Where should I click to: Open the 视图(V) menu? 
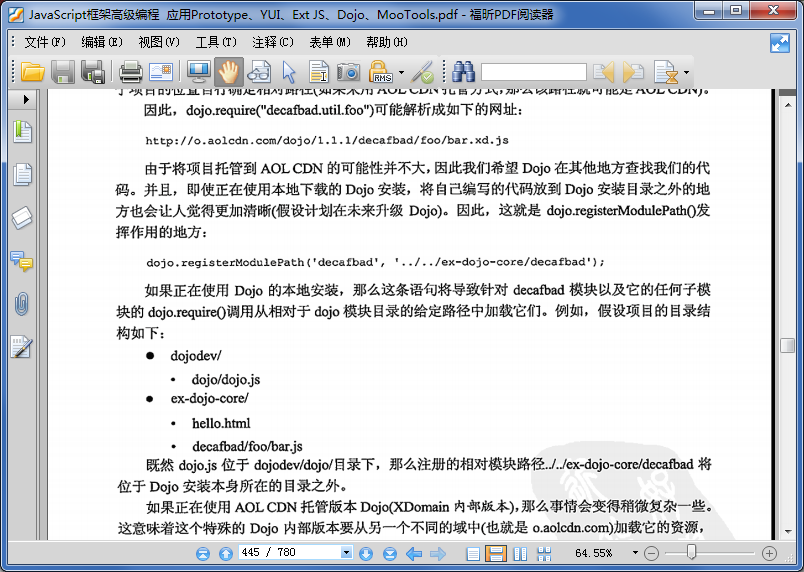tap(159, 42)
